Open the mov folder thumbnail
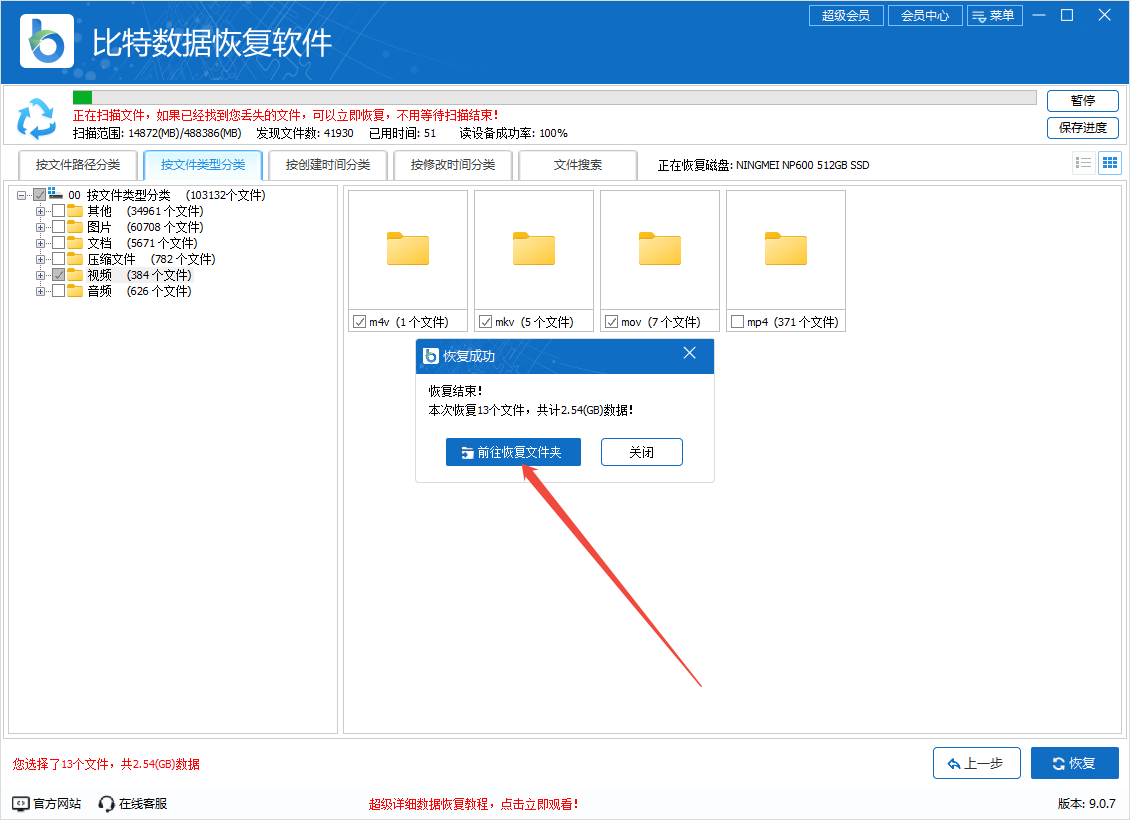Viewport: 1130px width, 820px height. click(659, 250)
